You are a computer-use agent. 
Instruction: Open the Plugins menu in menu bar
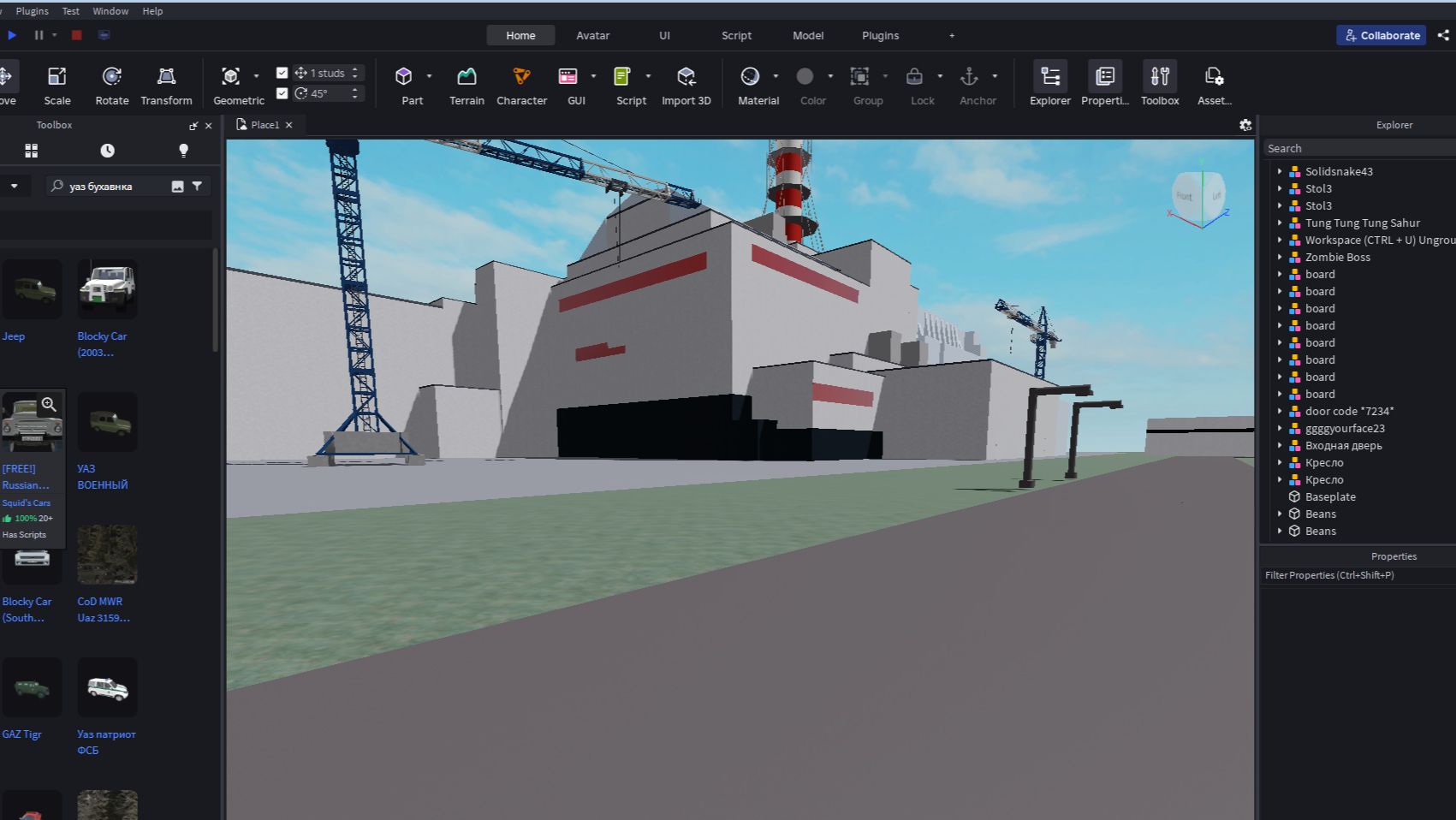33,11
